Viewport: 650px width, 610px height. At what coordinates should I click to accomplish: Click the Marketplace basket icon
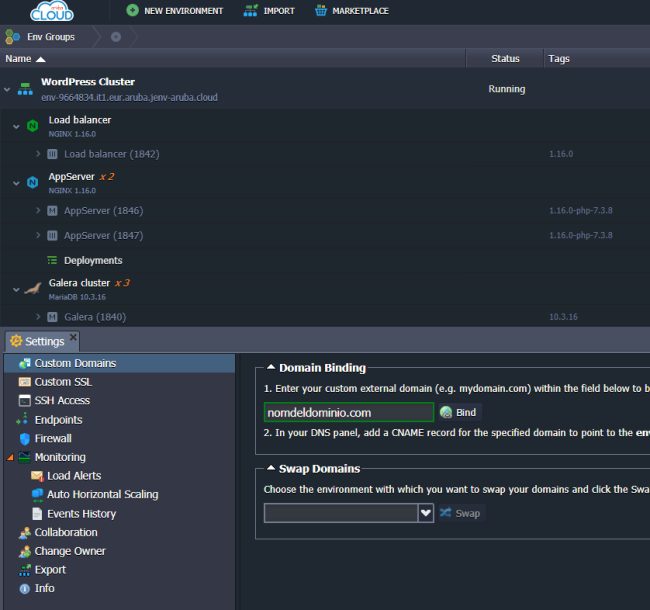(x=321, y=10)
